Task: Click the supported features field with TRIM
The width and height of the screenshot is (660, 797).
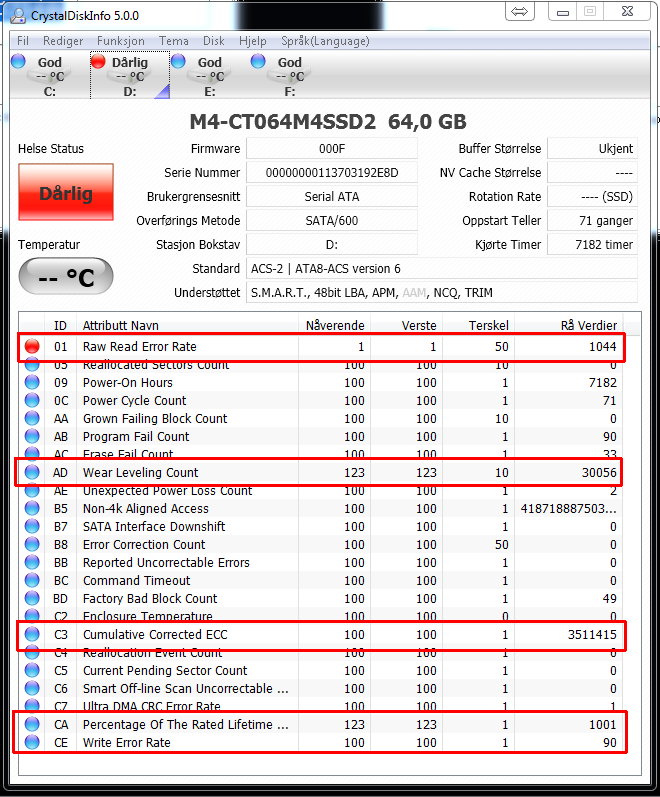Action: pos(442,292)
